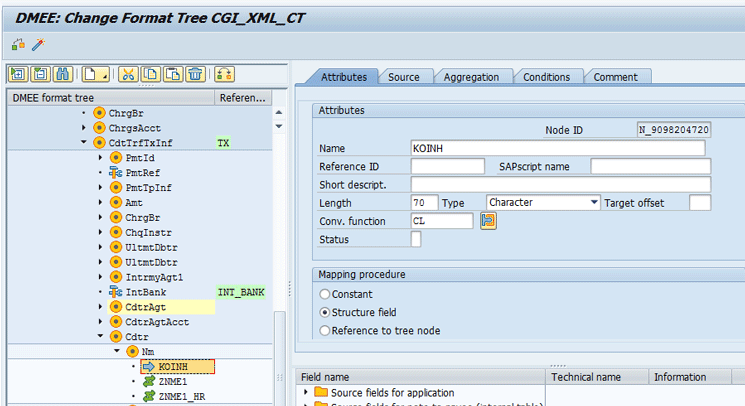Expand Source fields for application folder

[306, 393]
